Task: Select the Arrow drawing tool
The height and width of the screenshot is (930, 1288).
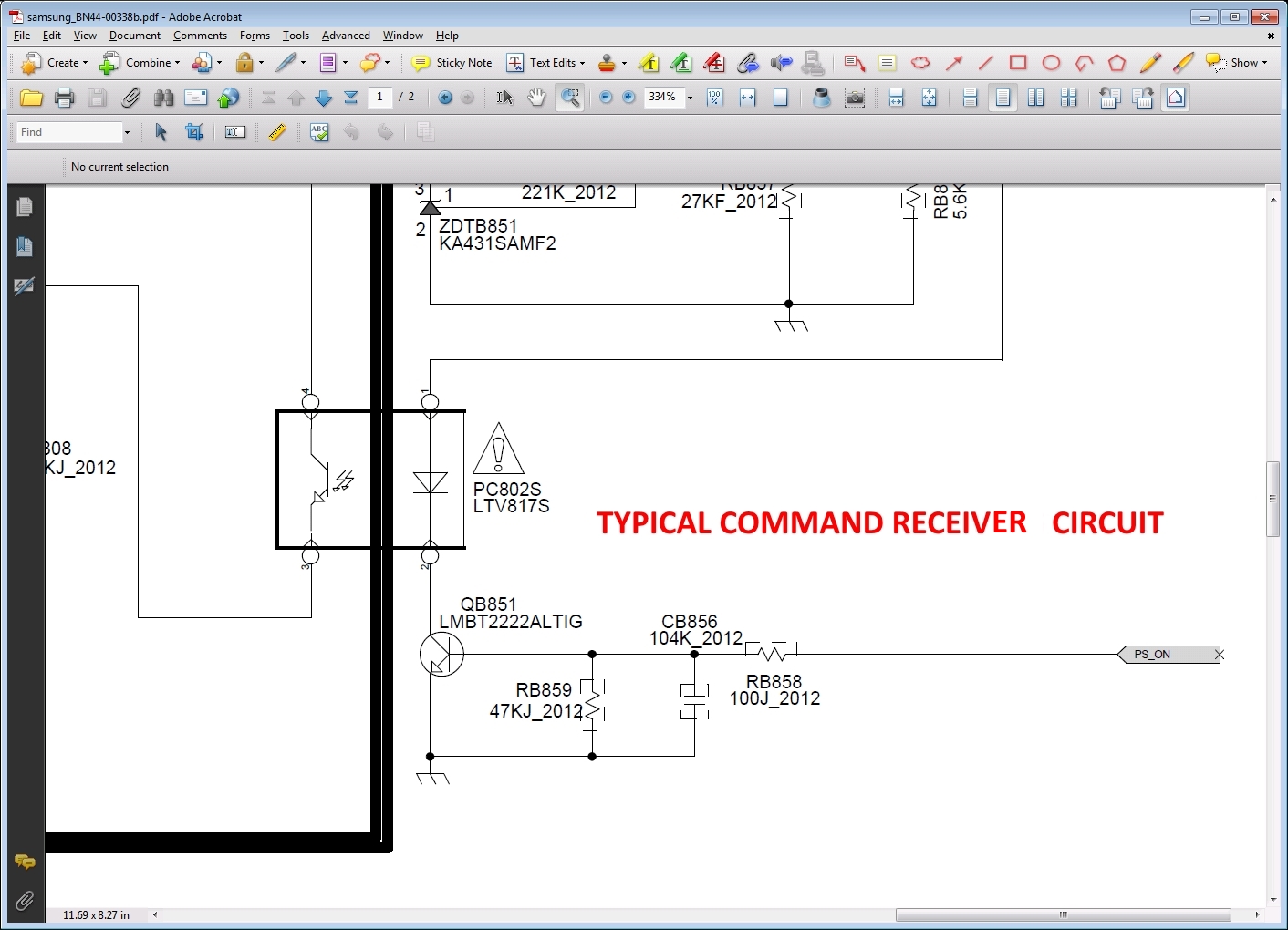Action: (x=954, y=63)
